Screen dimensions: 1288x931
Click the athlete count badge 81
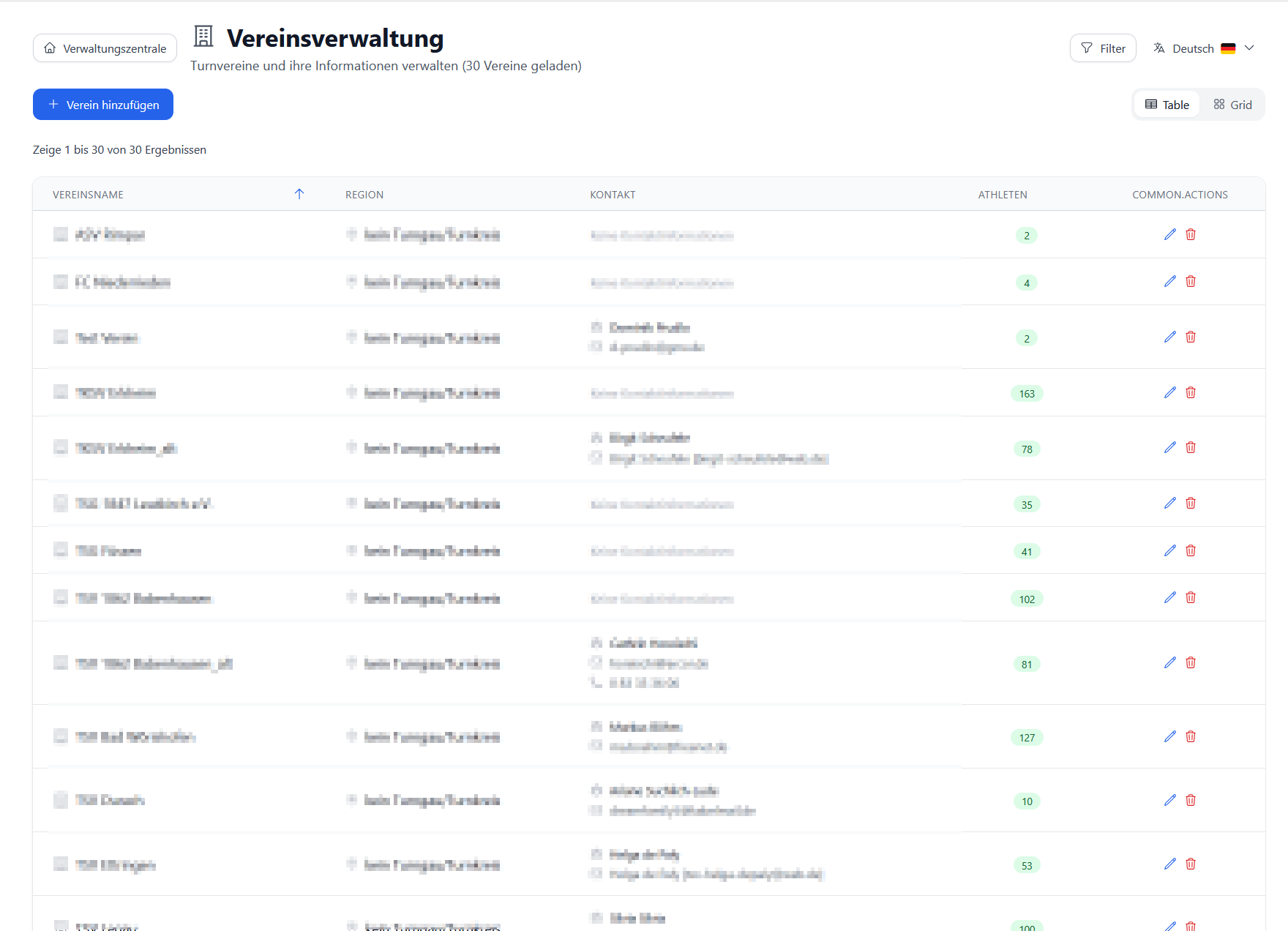point(1027,665)
